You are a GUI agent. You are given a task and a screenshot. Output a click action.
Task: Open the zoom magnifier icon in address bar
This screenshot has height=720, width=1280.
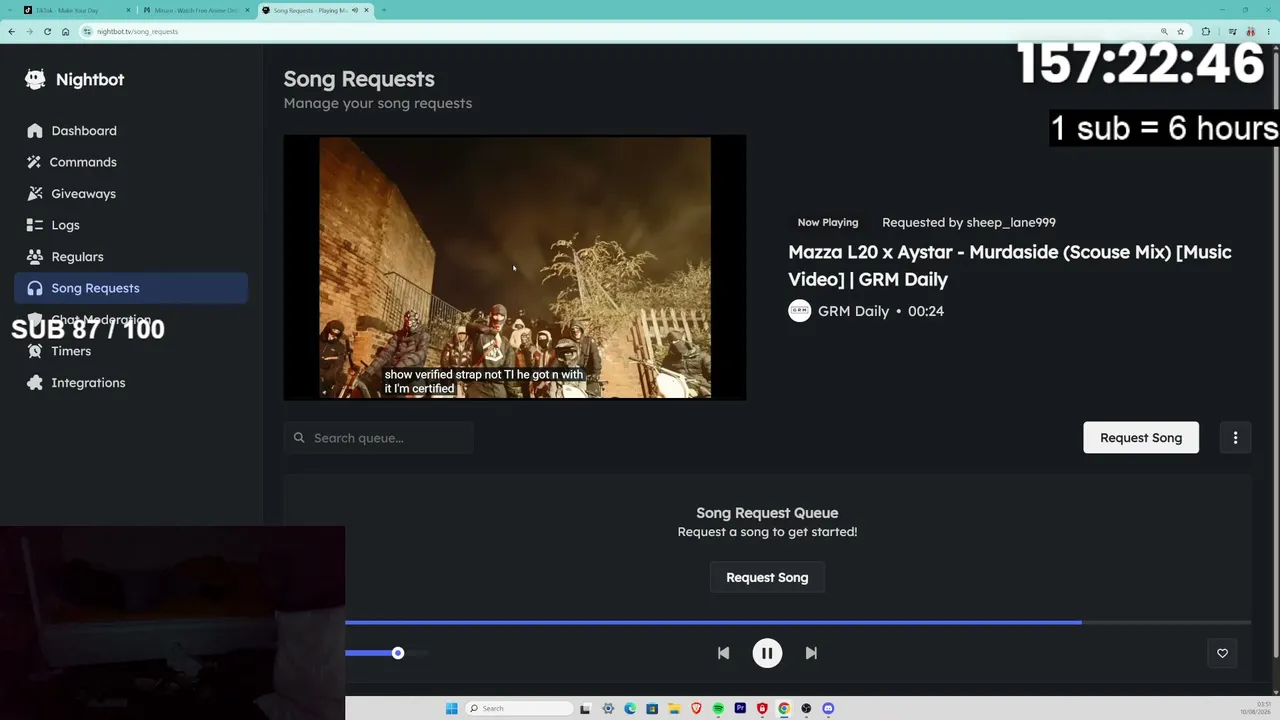pyautogui.click(x=1164, y=32)
